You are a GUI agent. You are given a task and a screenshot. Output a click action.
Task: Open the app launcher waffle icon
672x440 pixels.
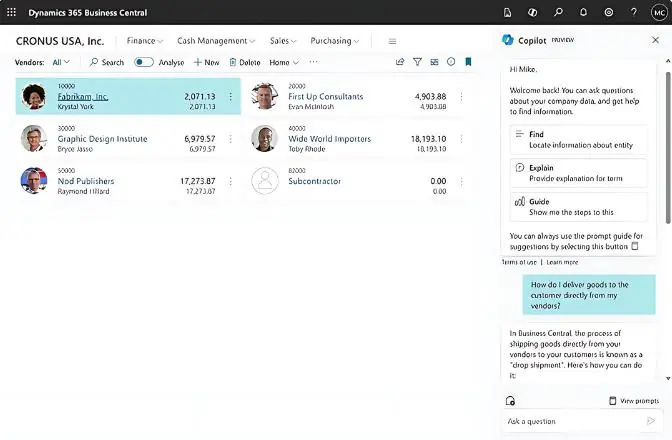tap(12, 12)
